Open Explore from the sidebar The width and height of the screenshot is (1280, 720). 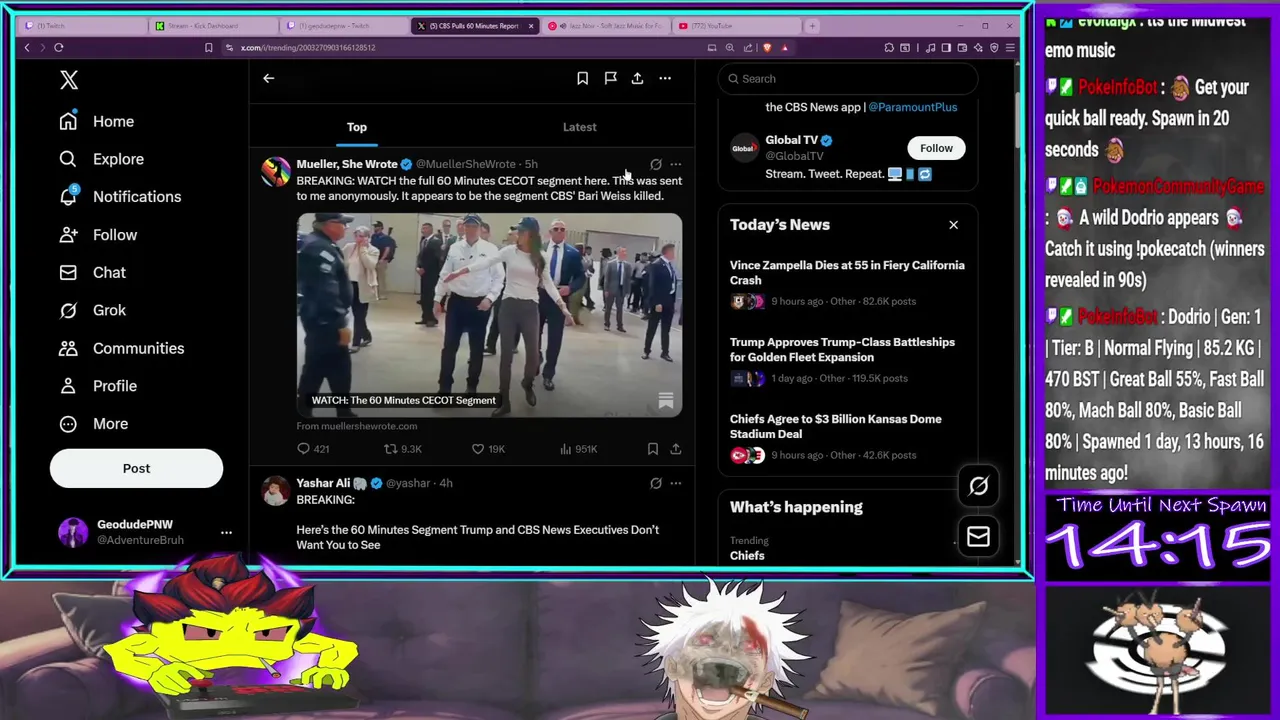pyautogui.click(x=118, y=159)
